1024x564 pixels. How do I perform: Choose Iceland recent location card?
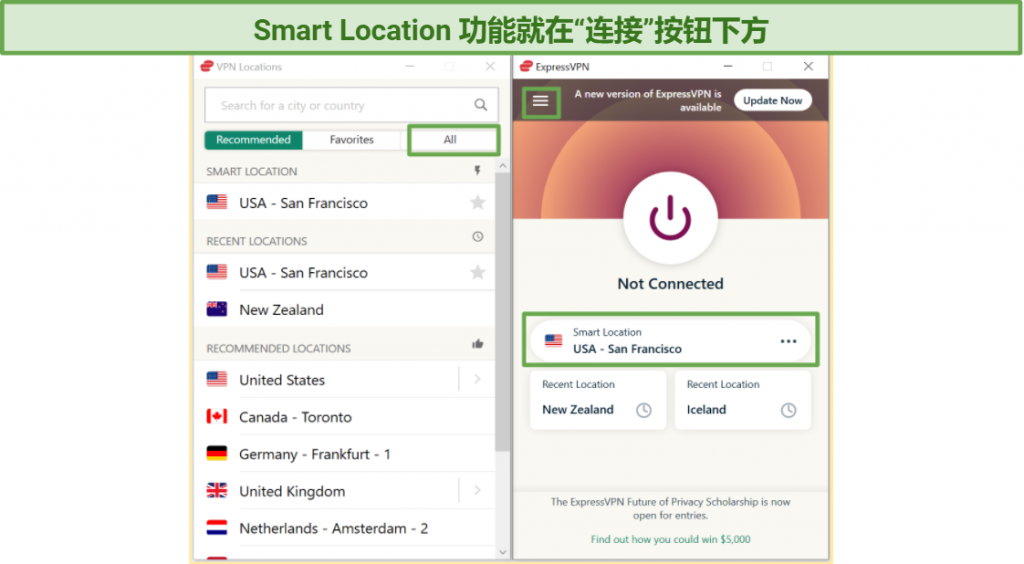click(743, 400)
